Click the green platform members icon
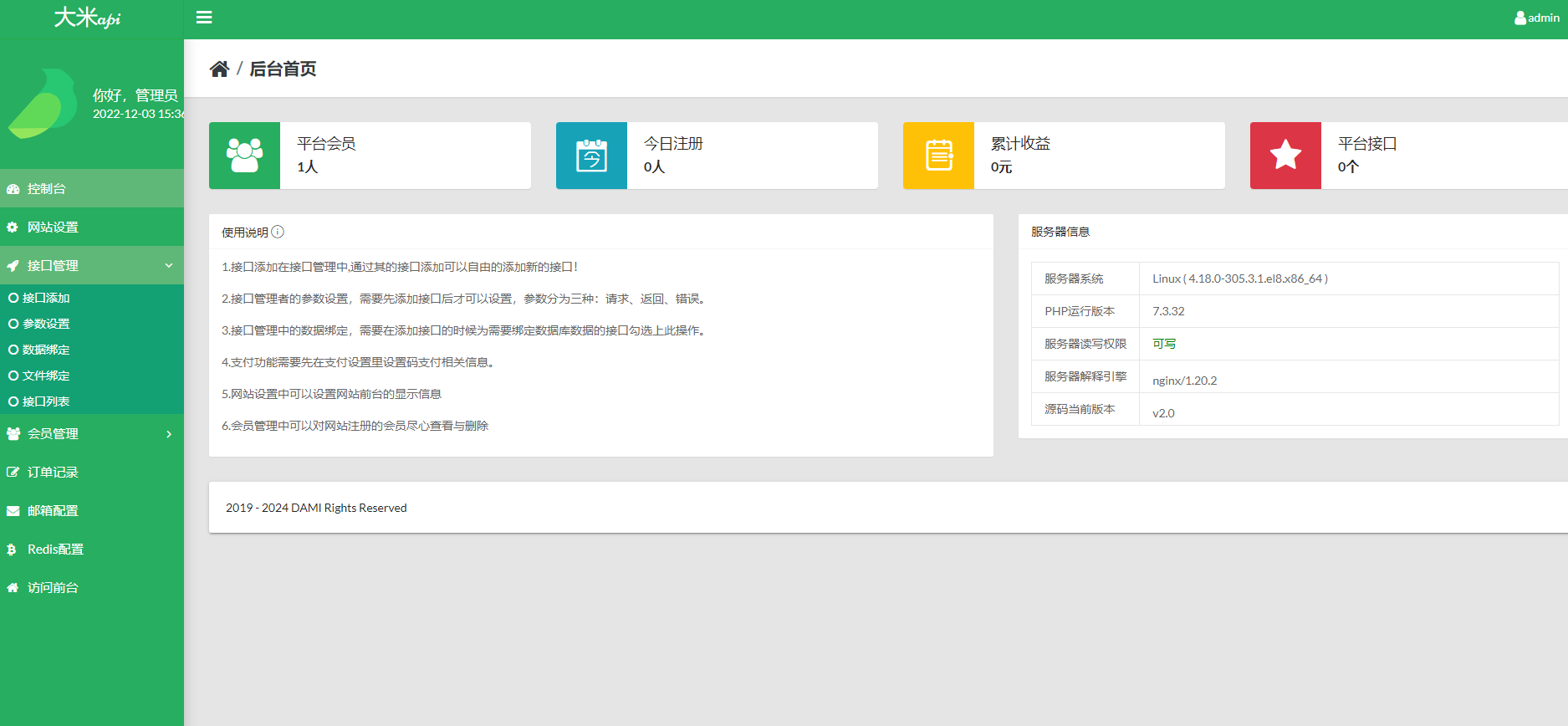 pyautogui.click(x=244, y=156)
